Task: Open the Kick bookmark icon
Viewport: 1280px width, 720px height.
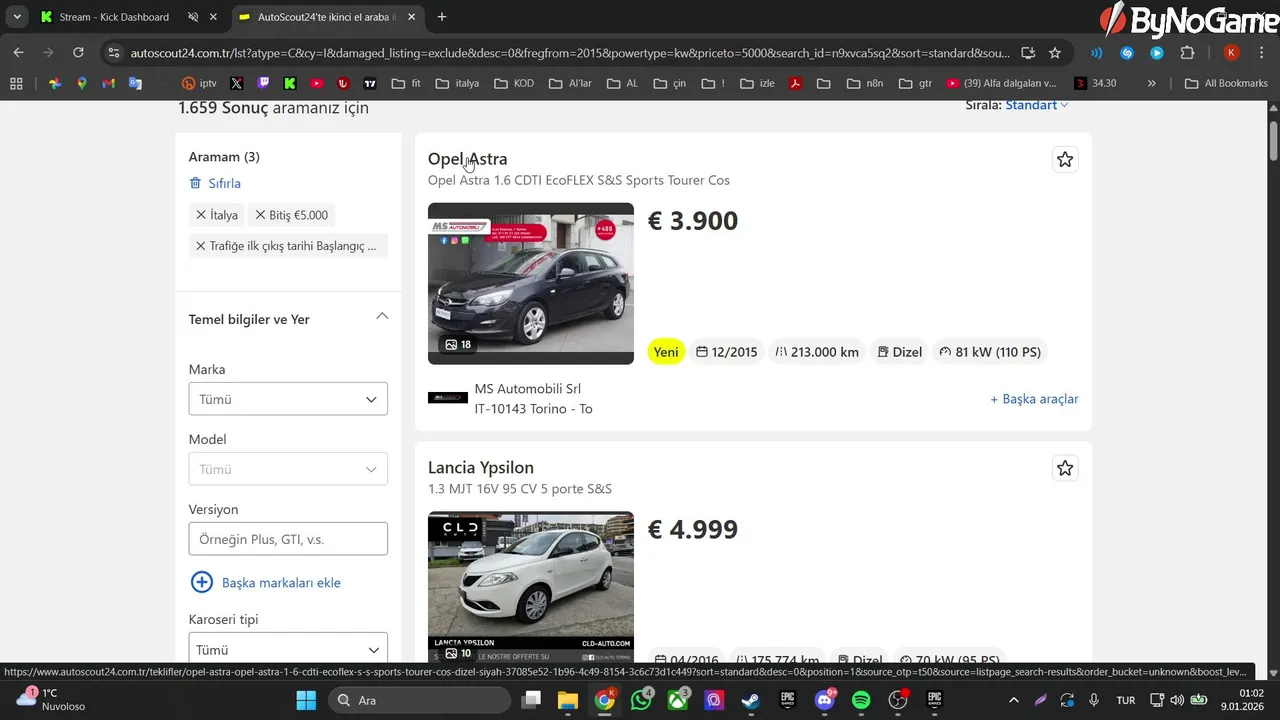Action: (x=289, y=84)
